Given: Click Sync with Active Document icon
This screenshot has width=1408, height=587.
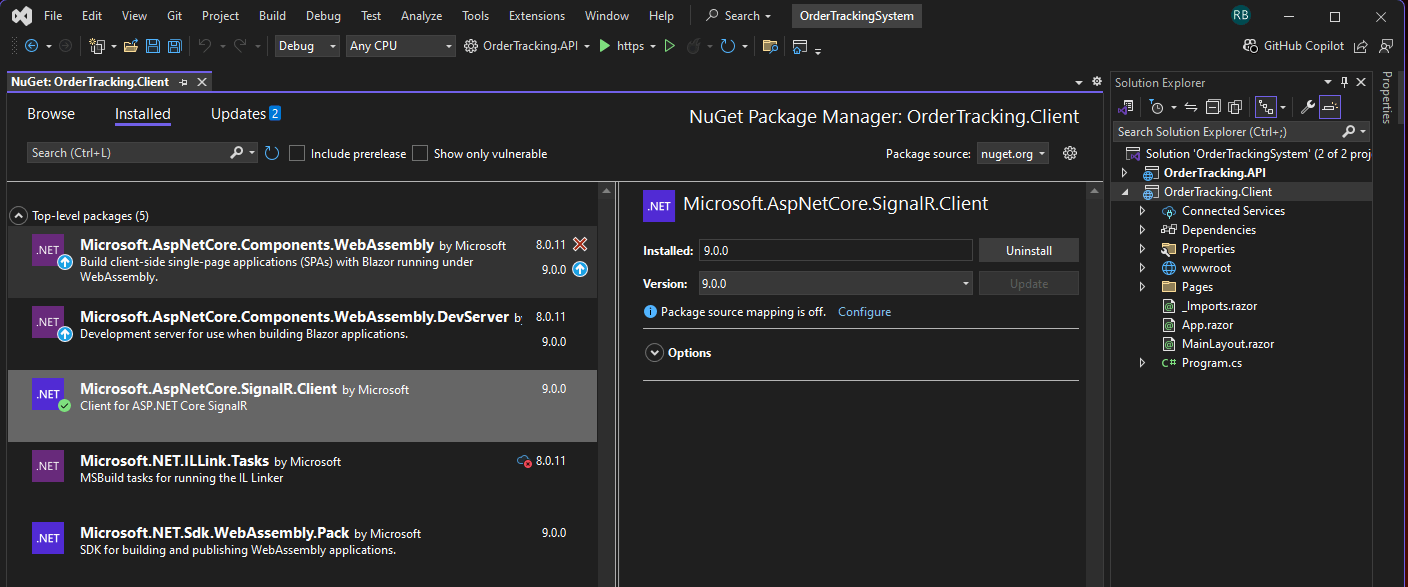Looking at the screenshot, I should pos(1191,107).
